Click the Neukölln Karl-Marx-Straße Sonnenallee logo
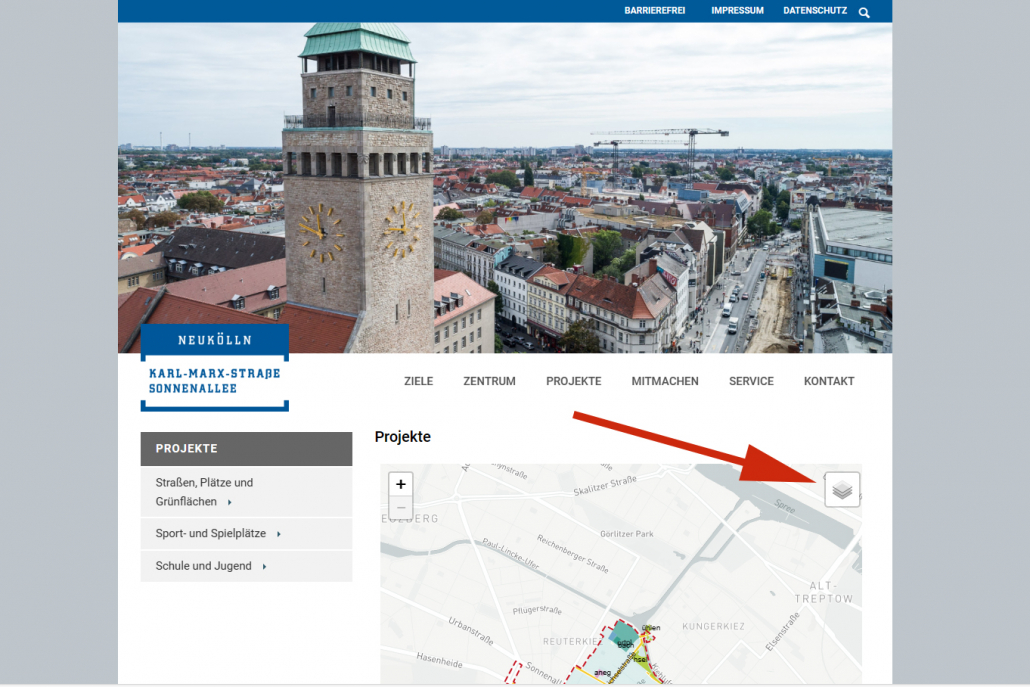 coord(215,367)
